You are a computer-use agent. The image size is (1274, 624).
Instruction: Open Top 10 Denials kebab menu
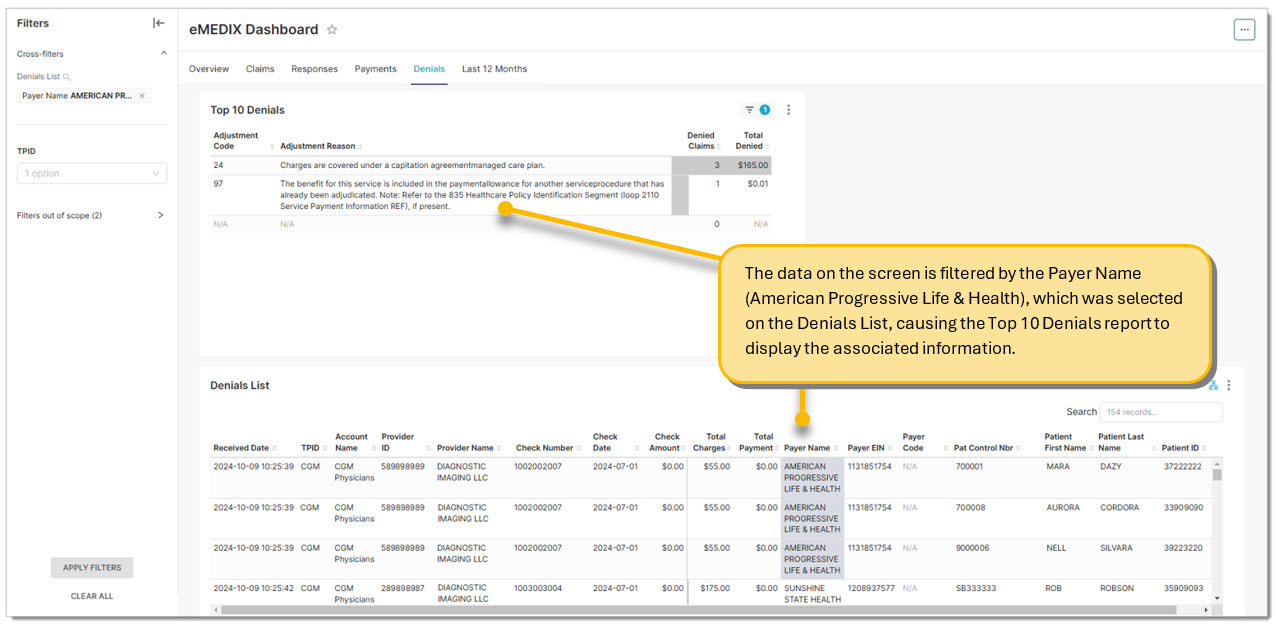[788, 110]
